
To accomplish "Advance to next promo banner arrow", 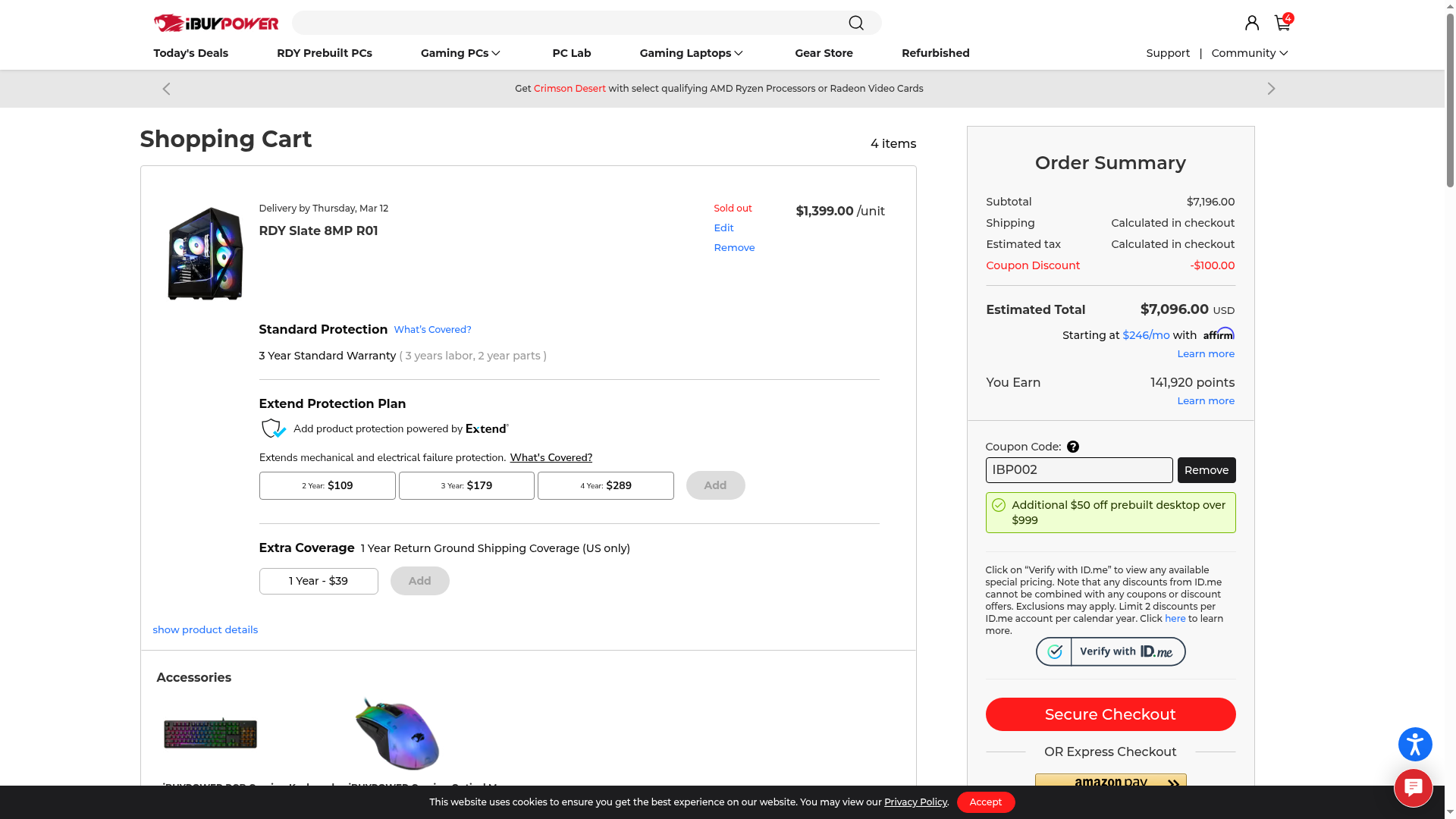I will click(1271, 89).
